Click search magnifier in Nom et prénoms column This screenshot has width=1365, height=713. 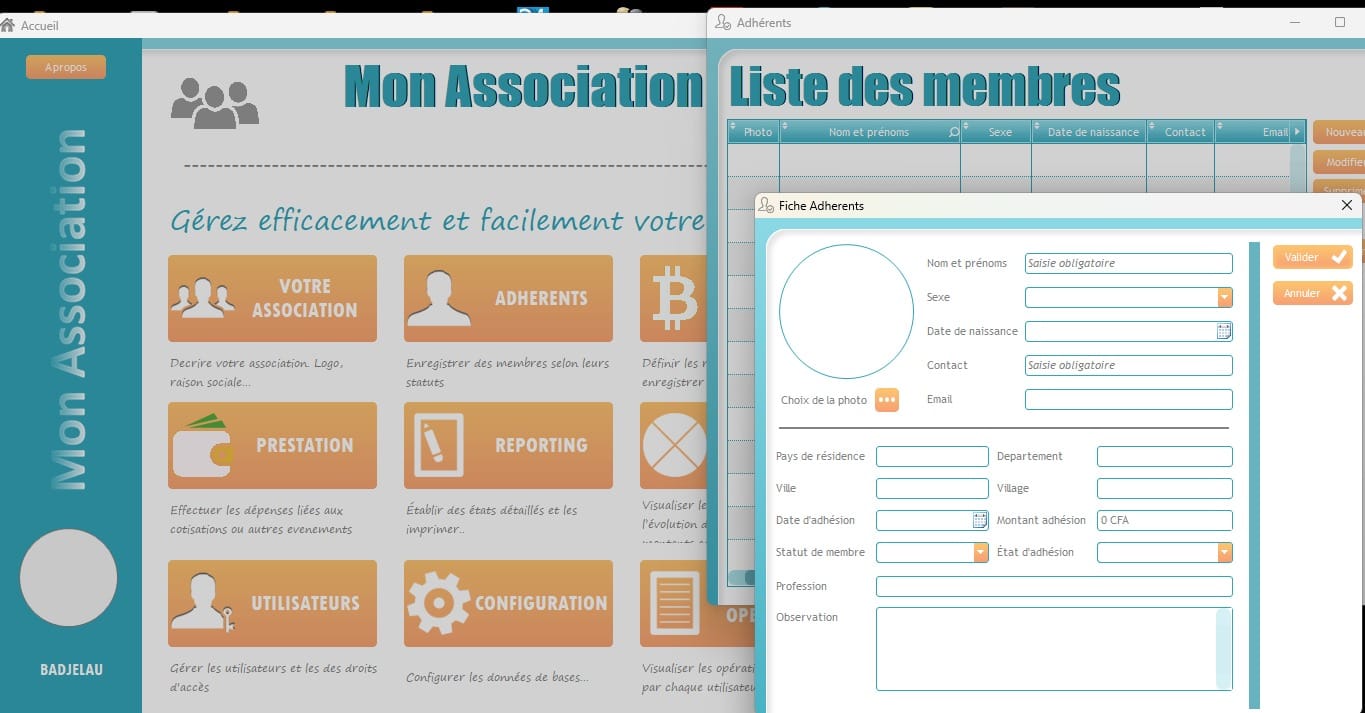[953, 132]
